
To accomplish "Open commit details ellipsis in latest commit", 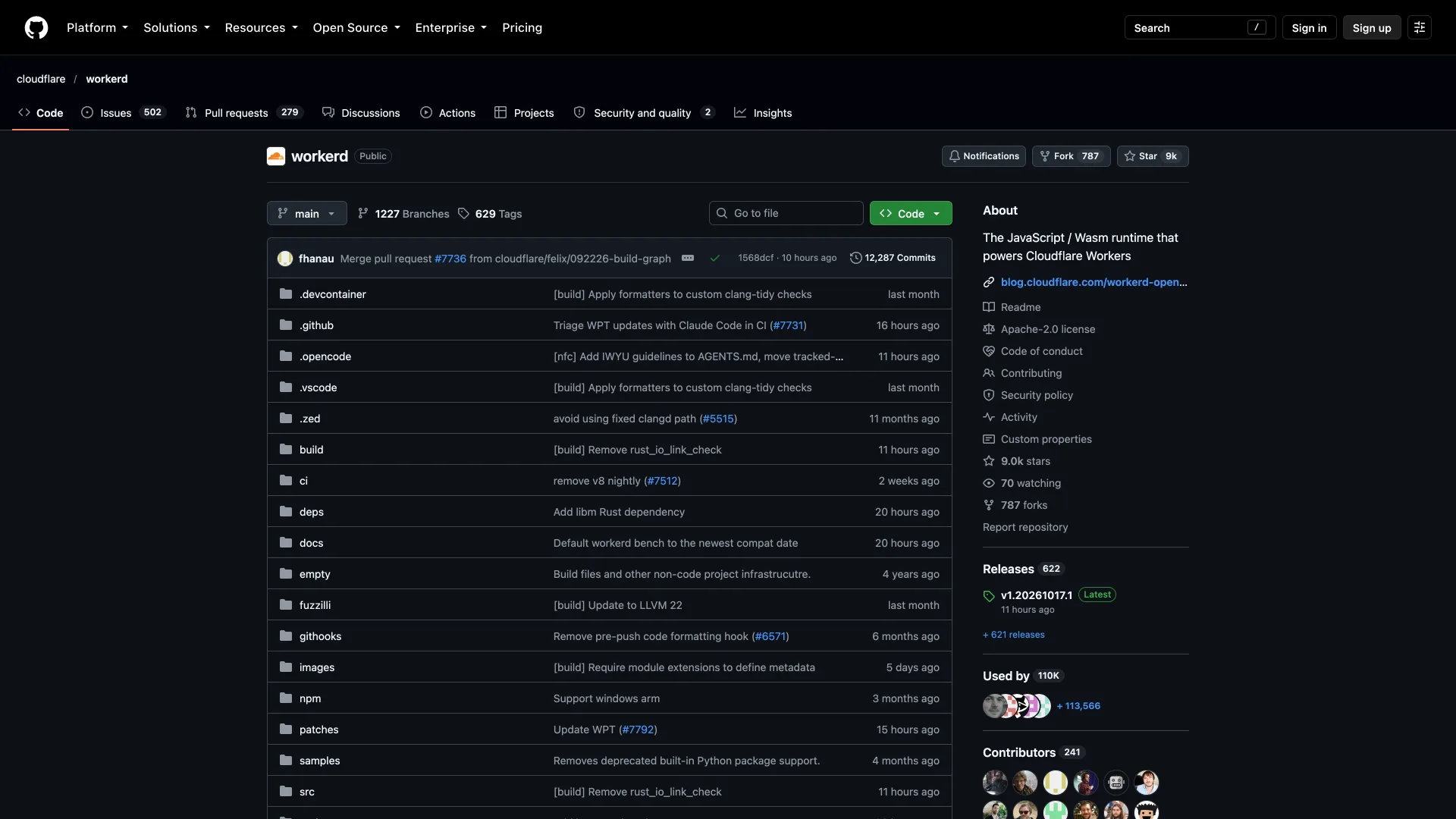I will [688, 258].
